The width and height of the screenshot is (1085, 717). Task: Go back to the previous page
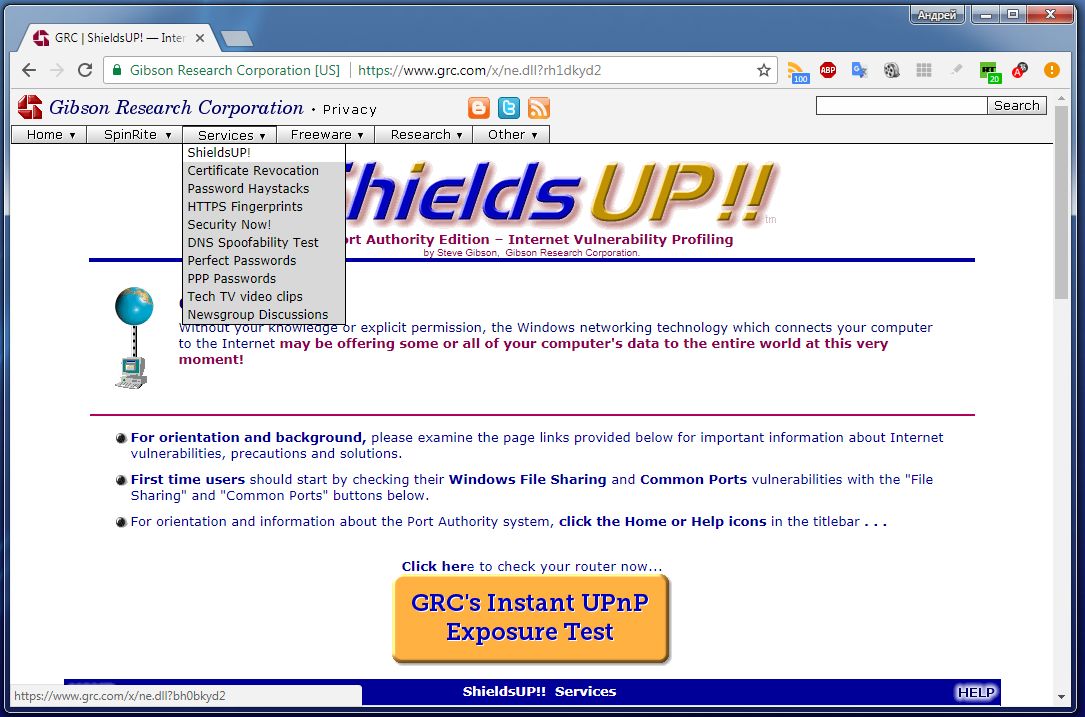pos(28,70)
